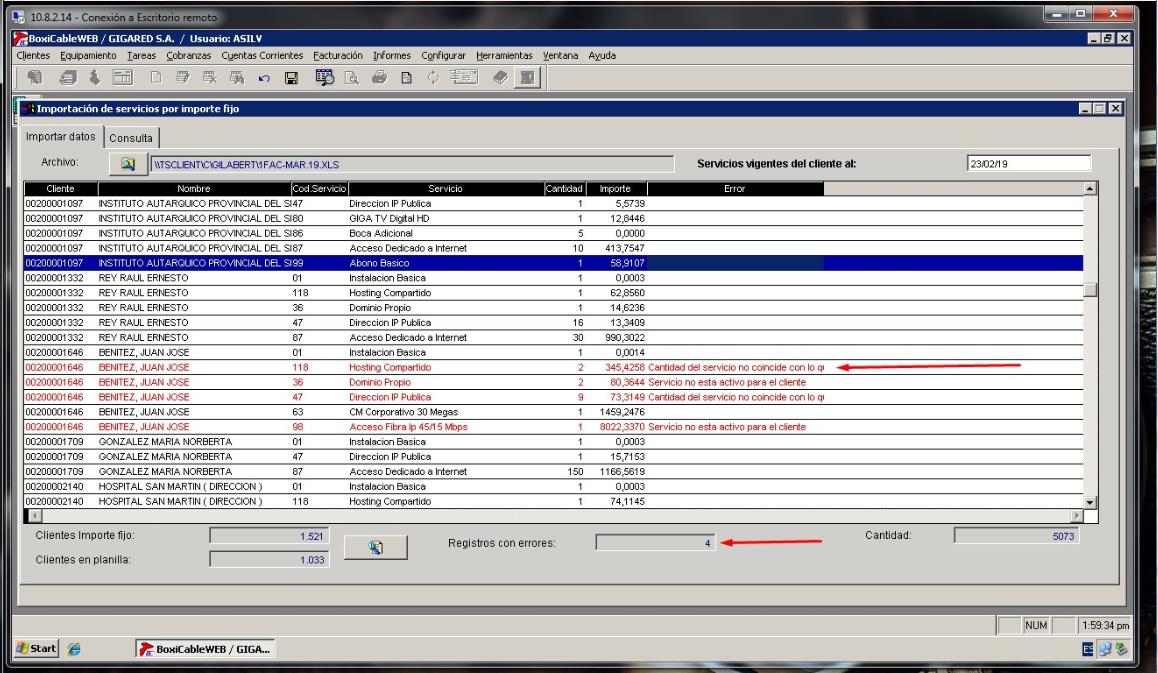Click the Importe column header

click(x=616, y=188)
